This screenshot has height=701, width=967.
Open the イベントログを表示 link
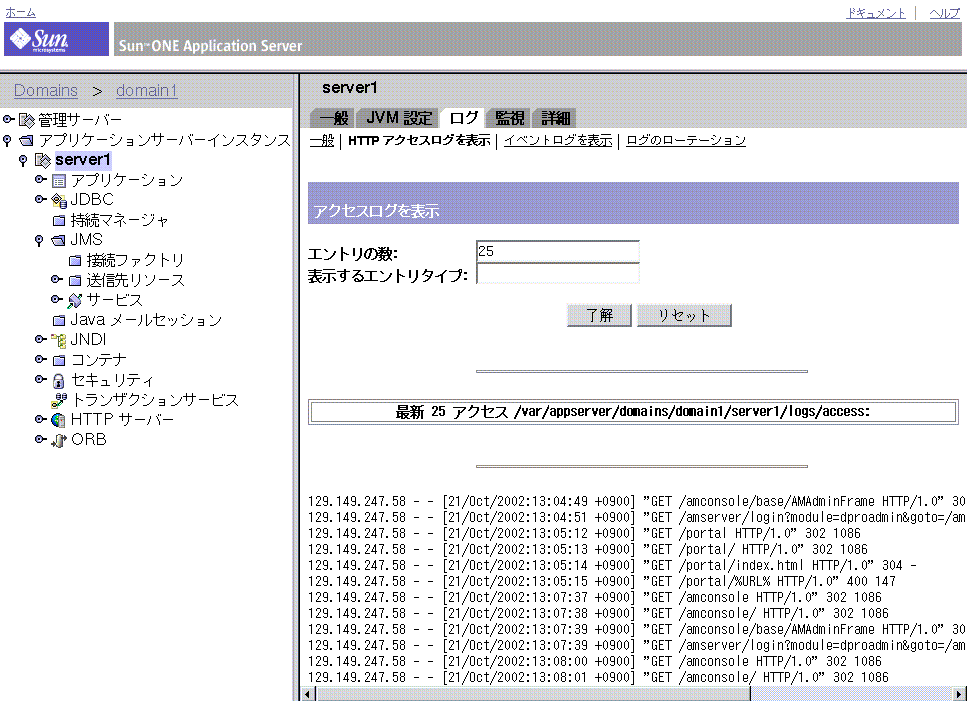558,141
